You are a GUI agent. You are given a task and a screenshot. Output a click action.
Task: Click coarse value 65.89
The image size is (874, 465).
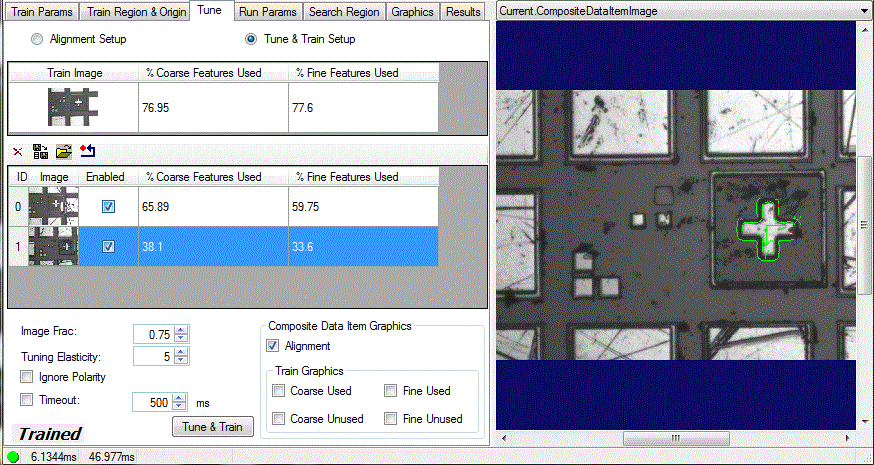(156, 207)
